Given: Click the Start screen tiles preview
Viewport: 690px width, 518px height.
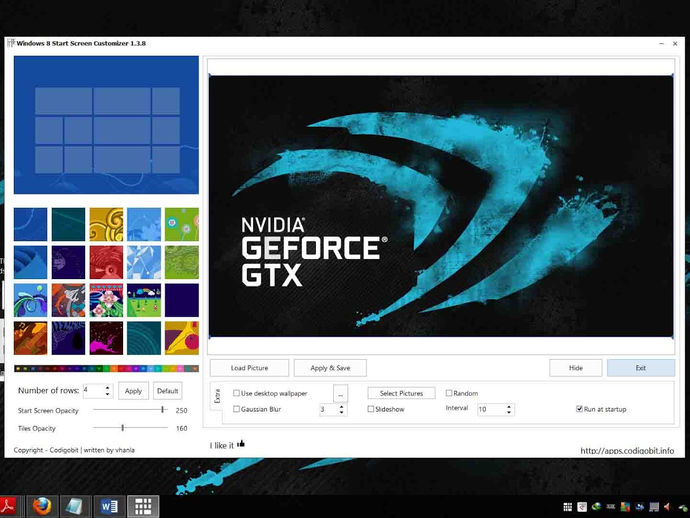Looking at the screenshot, I should (106, 125).
